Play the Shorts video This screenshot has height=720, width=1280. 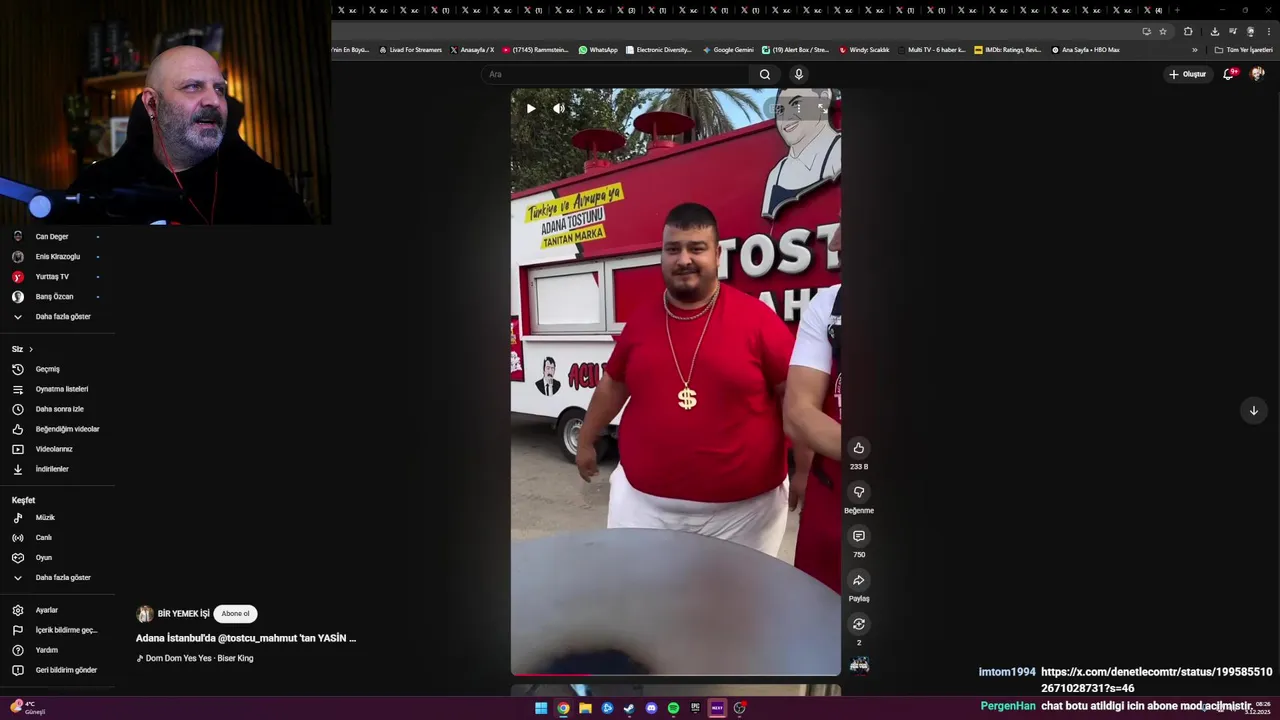[531, 108]
